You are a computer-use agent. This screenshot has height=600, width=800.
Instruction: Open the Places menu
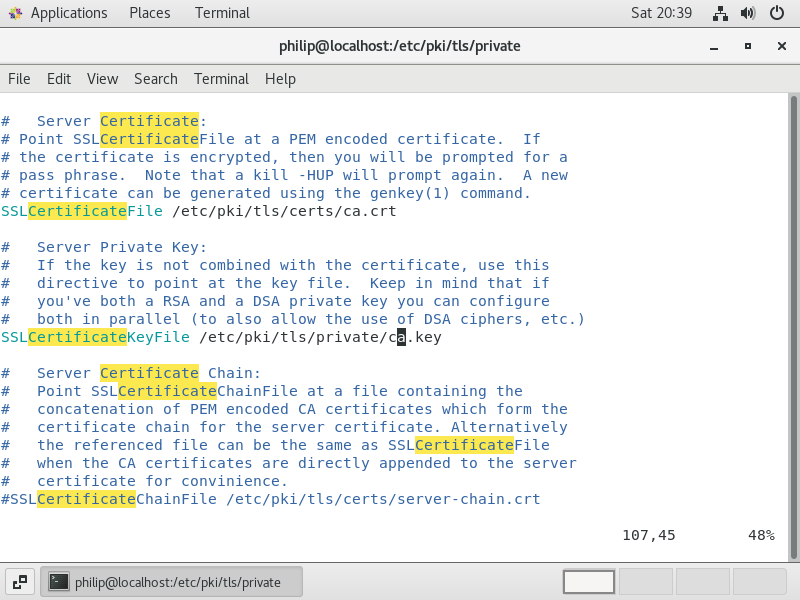149,13
